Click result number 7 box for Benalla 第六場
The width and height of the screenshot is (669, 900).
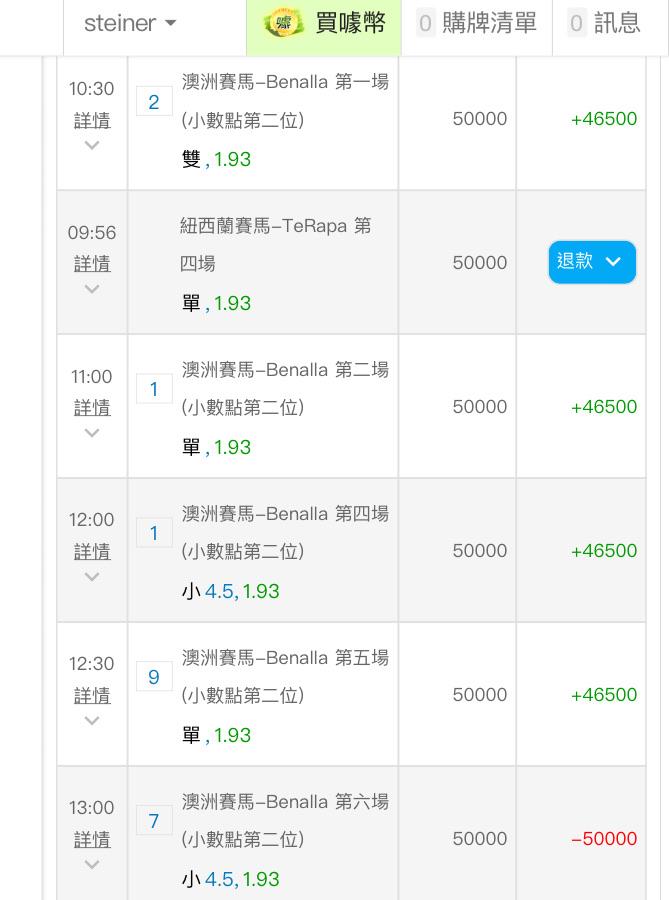click(154, 821)
